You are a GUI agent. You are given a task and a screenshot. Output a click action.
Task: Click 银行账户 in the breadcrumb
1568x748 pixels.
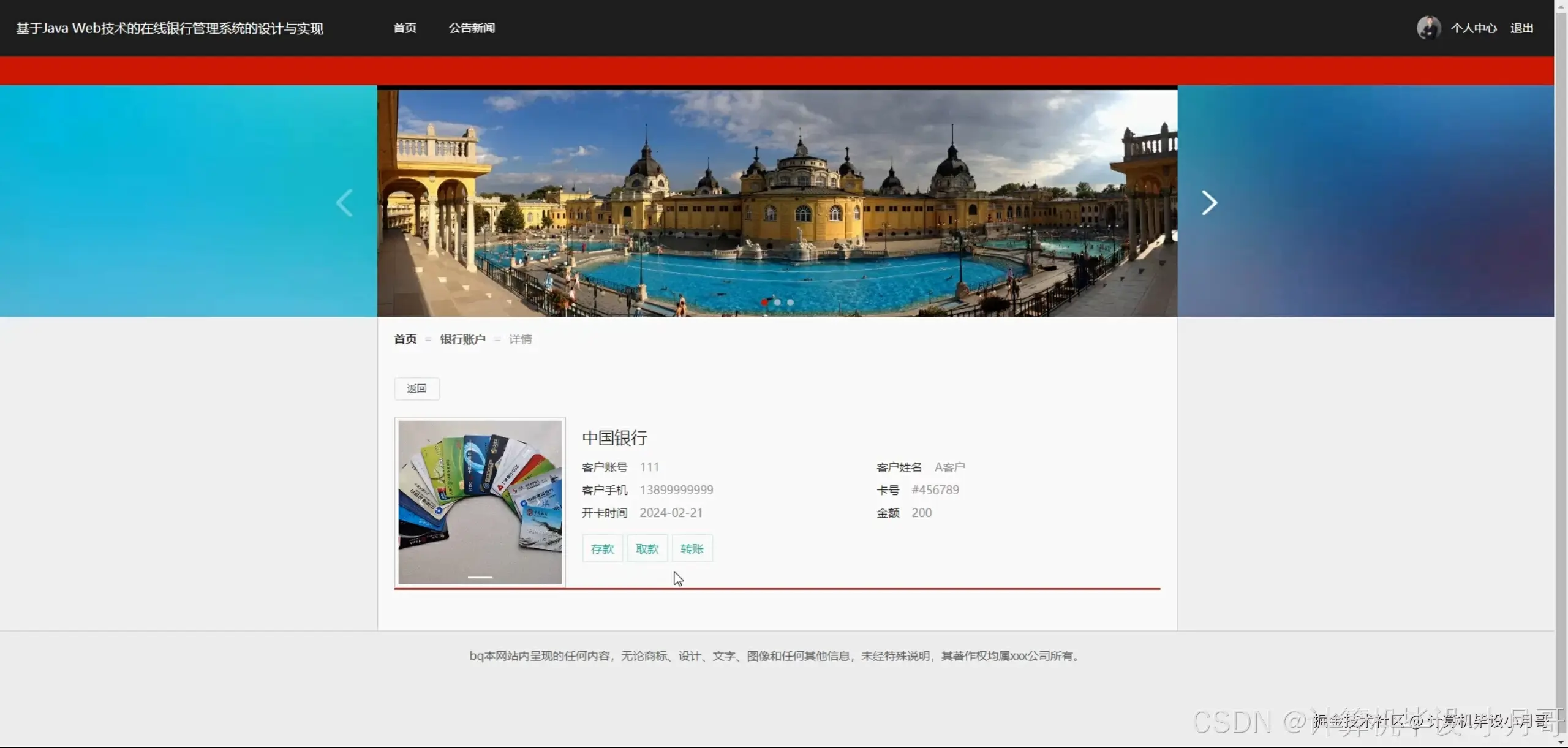(462, 339)
